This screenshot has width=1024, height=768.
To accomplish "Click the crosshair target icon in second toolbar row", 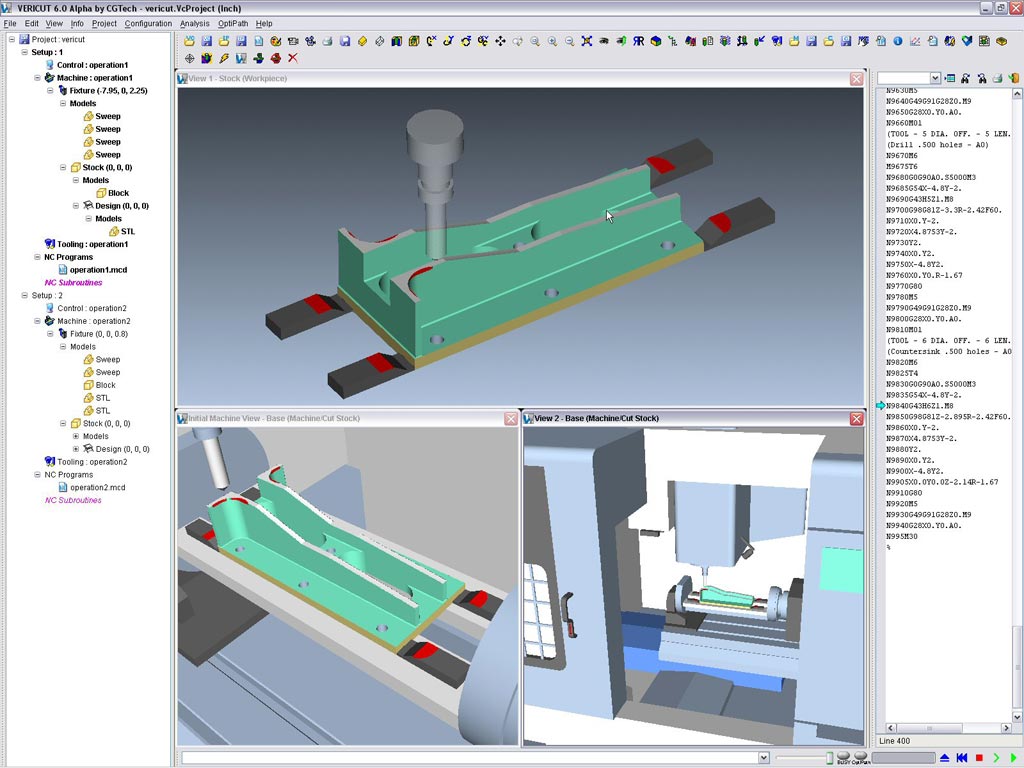I will point(190,58).
